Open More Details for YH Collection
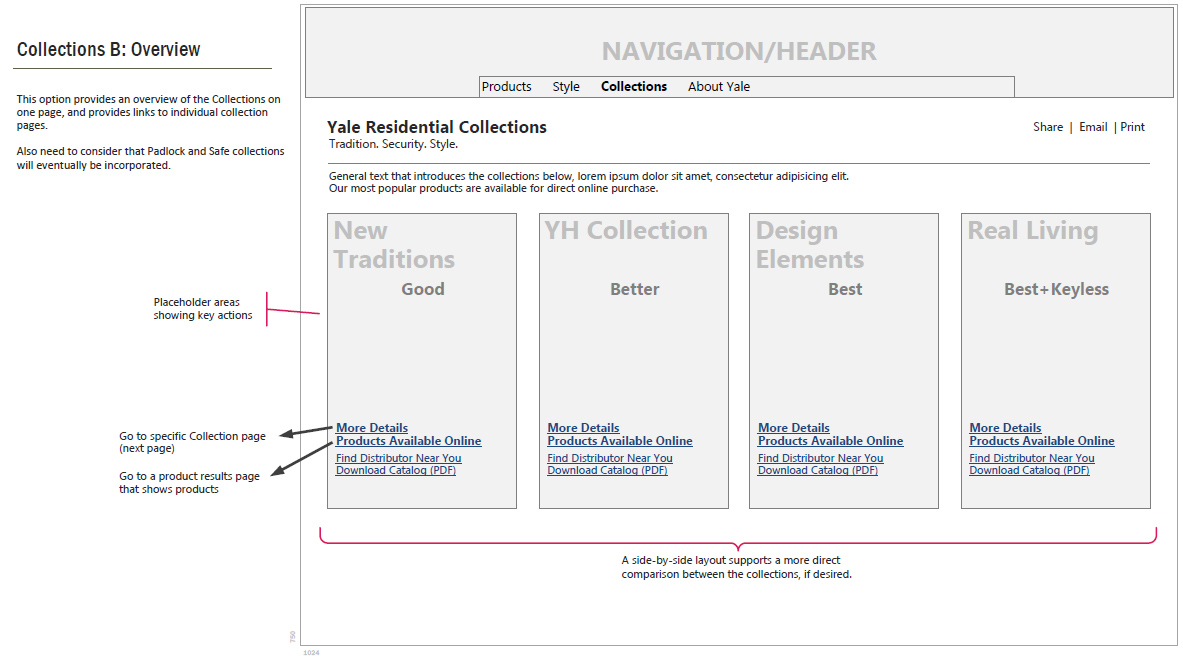Viewport: 1183px width, 664px height. point(583,428)
